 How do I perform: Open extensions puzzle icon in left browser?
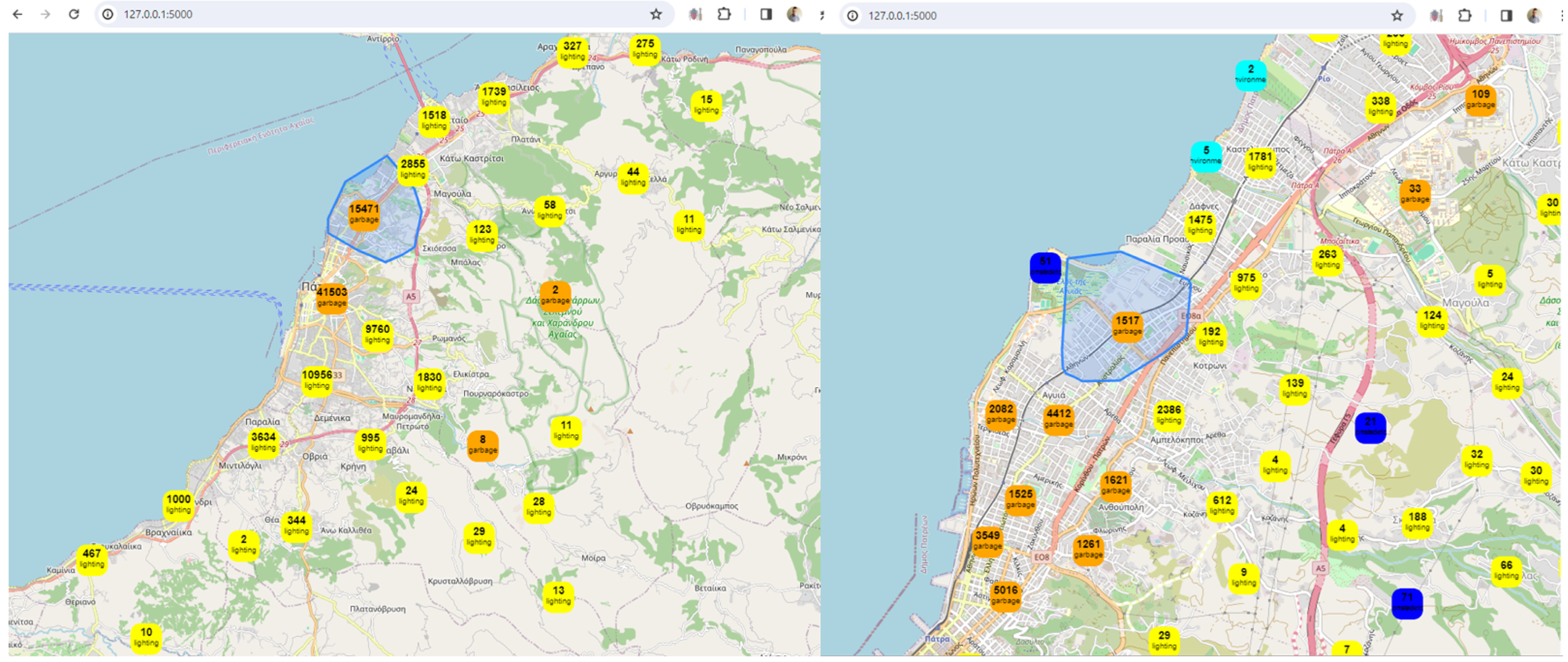point(724,14)
